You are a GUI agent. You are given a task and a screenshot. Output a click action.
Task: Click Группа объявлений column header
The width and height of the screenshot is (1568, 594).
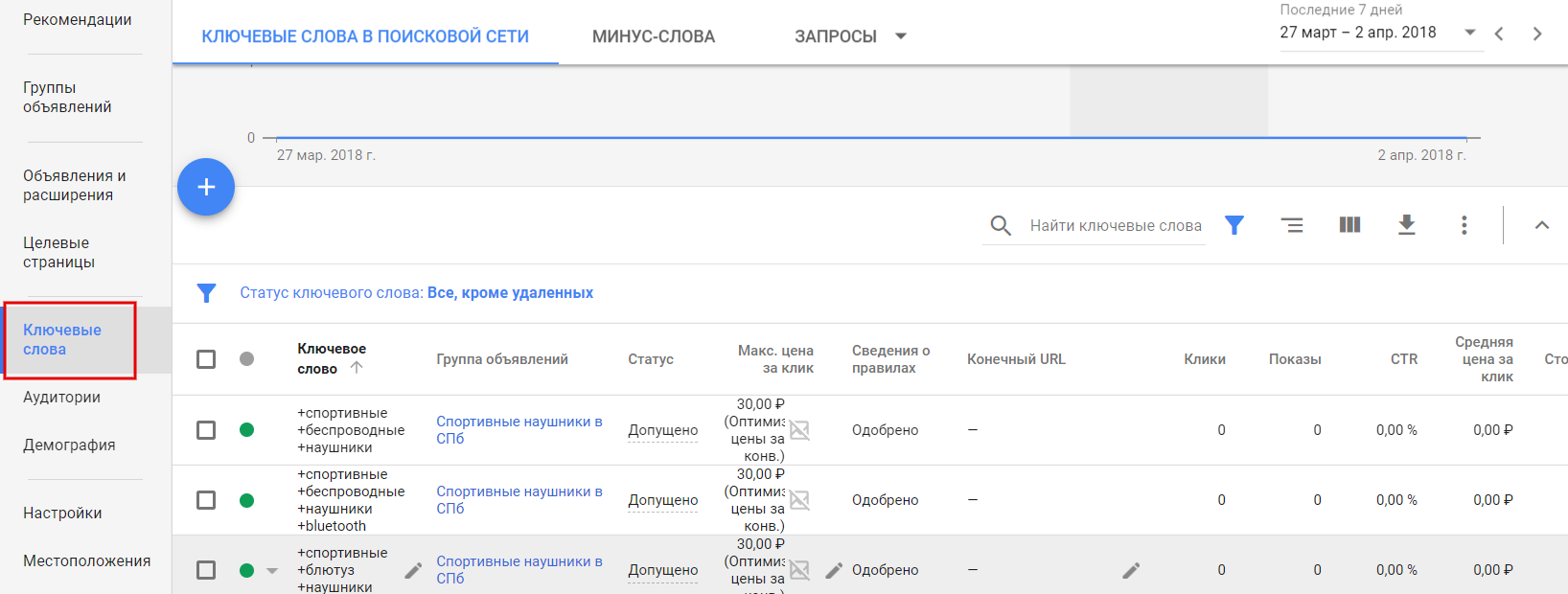(x=502, y=359)
